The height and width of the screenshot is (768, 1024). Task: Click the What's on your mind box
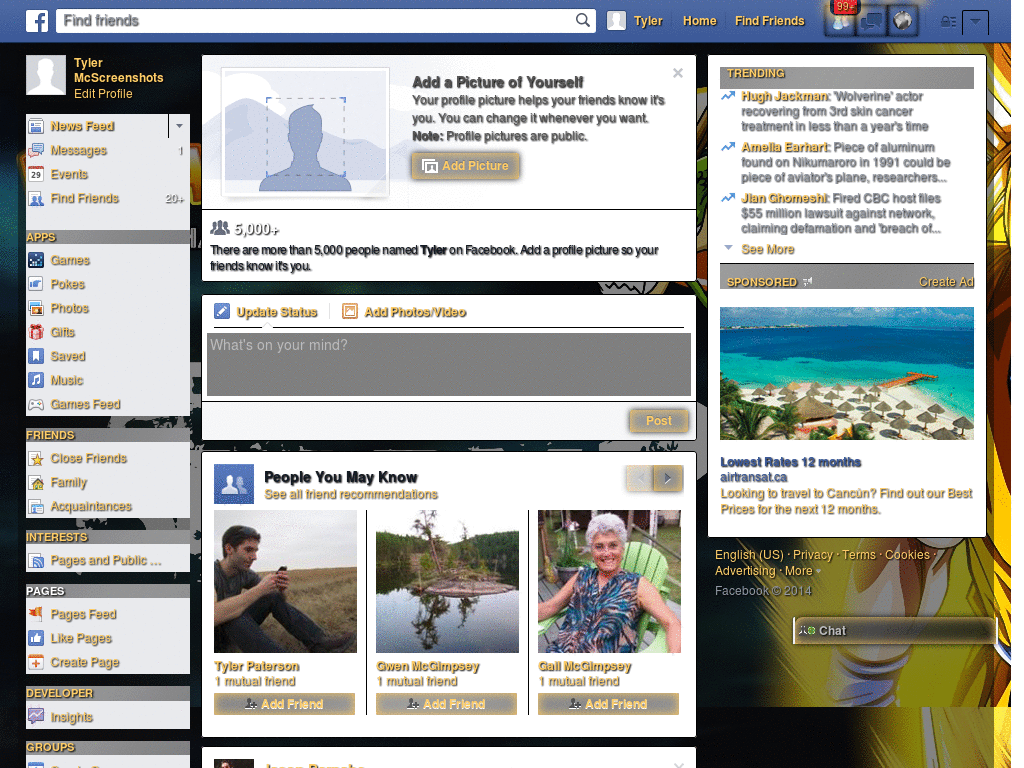449,364
